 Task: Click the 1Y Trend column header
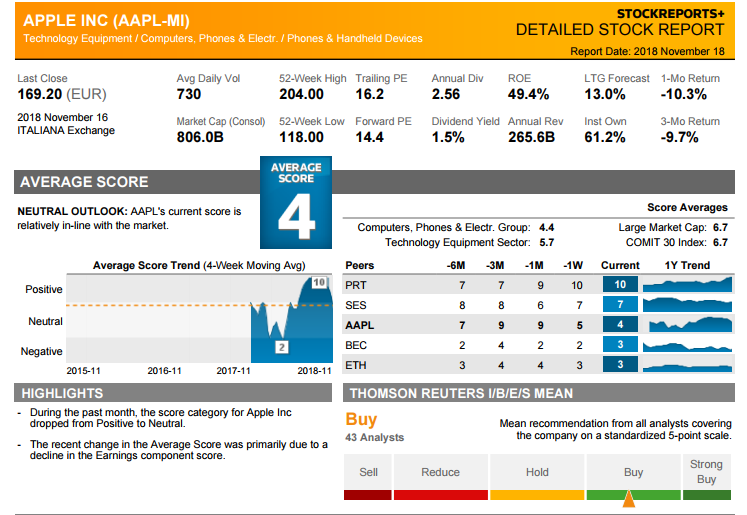tap(687, 265)
